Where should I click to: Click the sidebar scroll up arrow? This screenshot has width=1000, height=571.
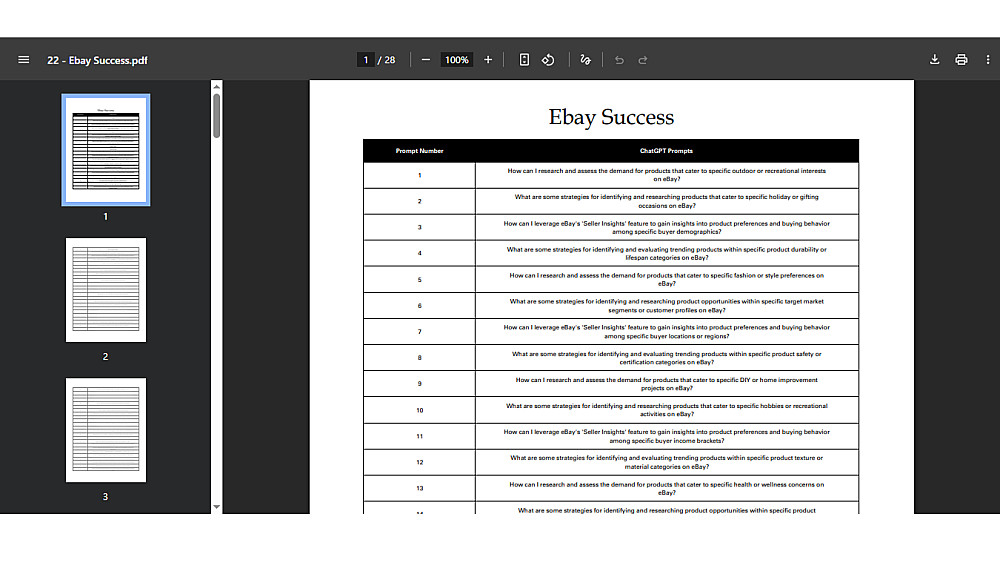217,87
